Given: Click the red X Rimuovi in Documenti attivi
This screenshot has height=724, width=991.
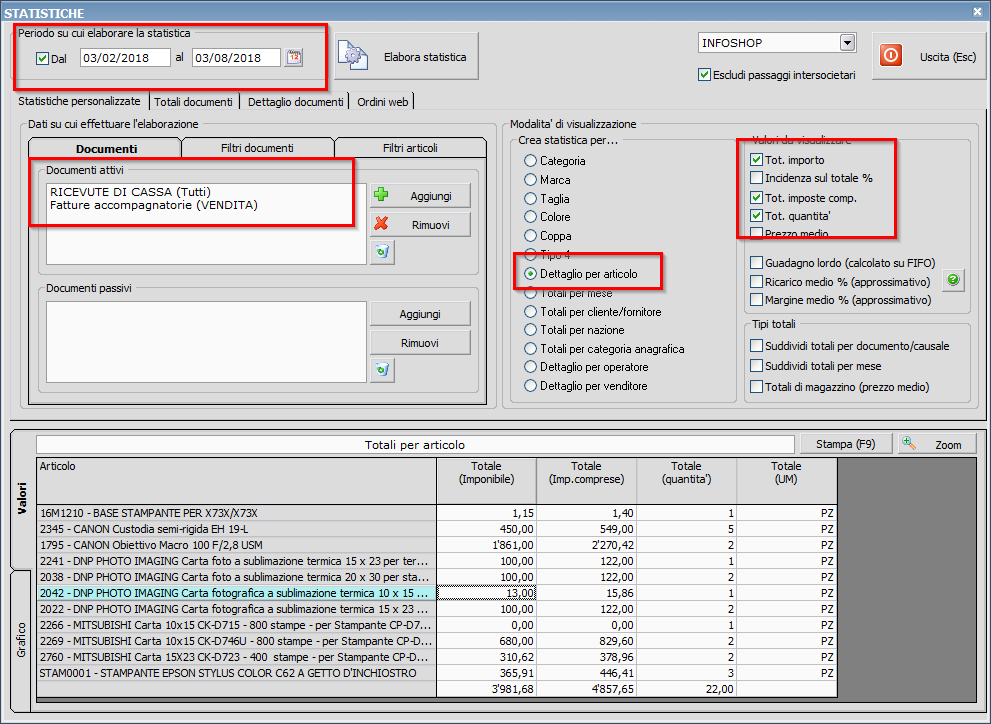Looking at the screenshot, I should pyautogui.click(x=420, y=225).
